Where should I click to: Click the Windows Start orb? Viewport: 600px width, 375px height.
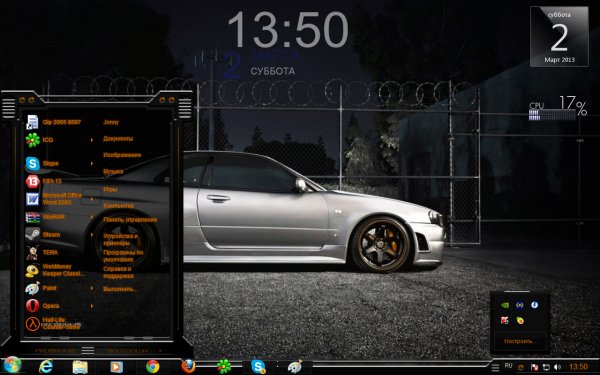tap(13, 365)
